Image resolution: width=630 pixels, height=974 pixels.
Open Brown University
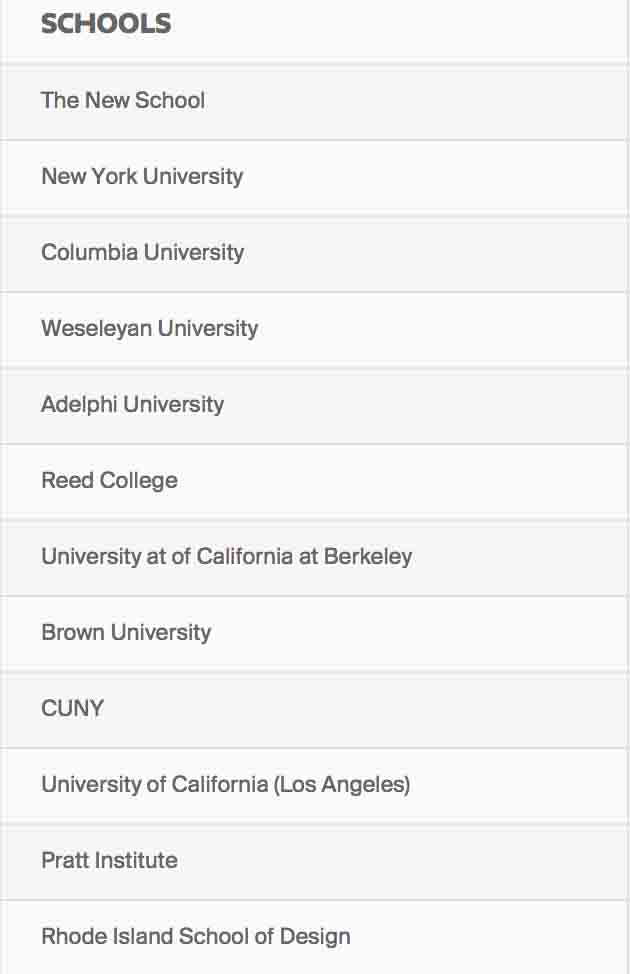point(314,634)
